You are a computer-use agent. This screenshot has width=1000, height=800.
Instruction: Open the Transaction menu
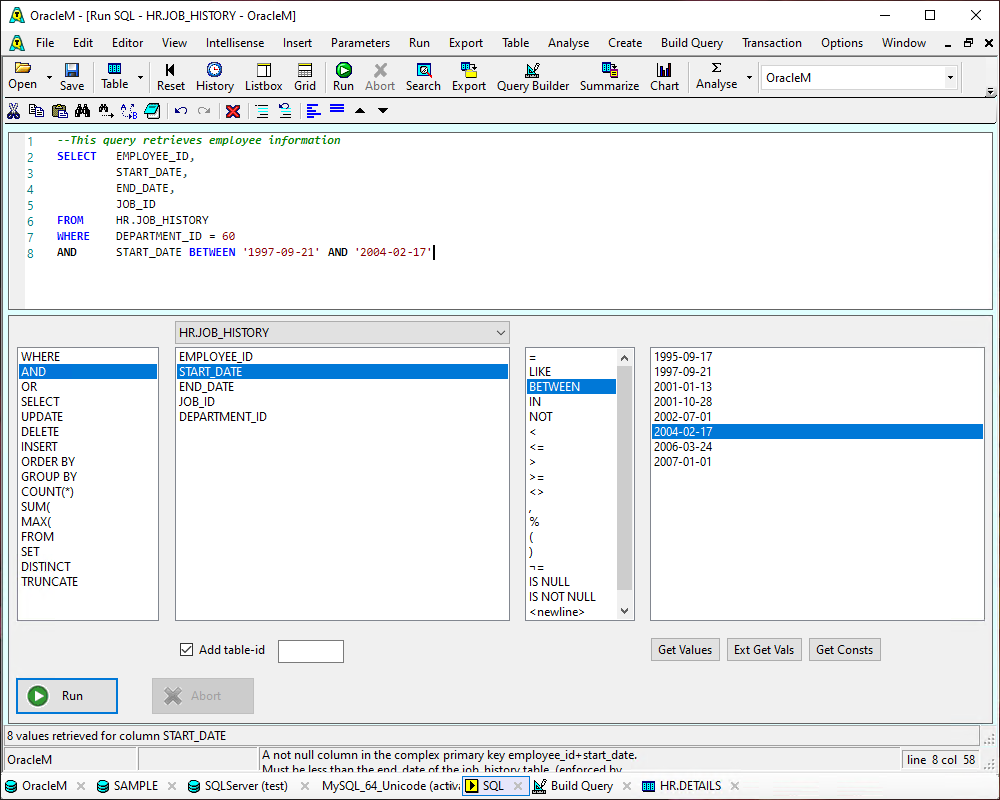[772, 43]
